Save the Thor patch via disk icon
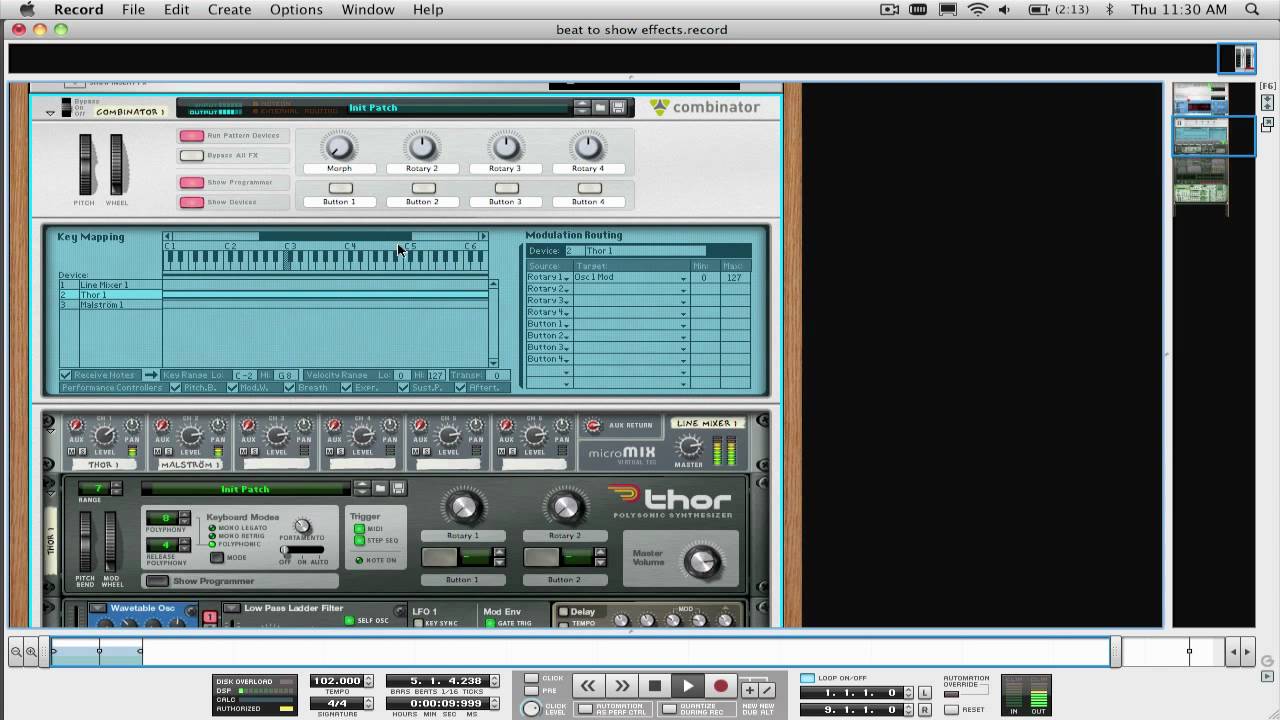 tap(398, 488)
